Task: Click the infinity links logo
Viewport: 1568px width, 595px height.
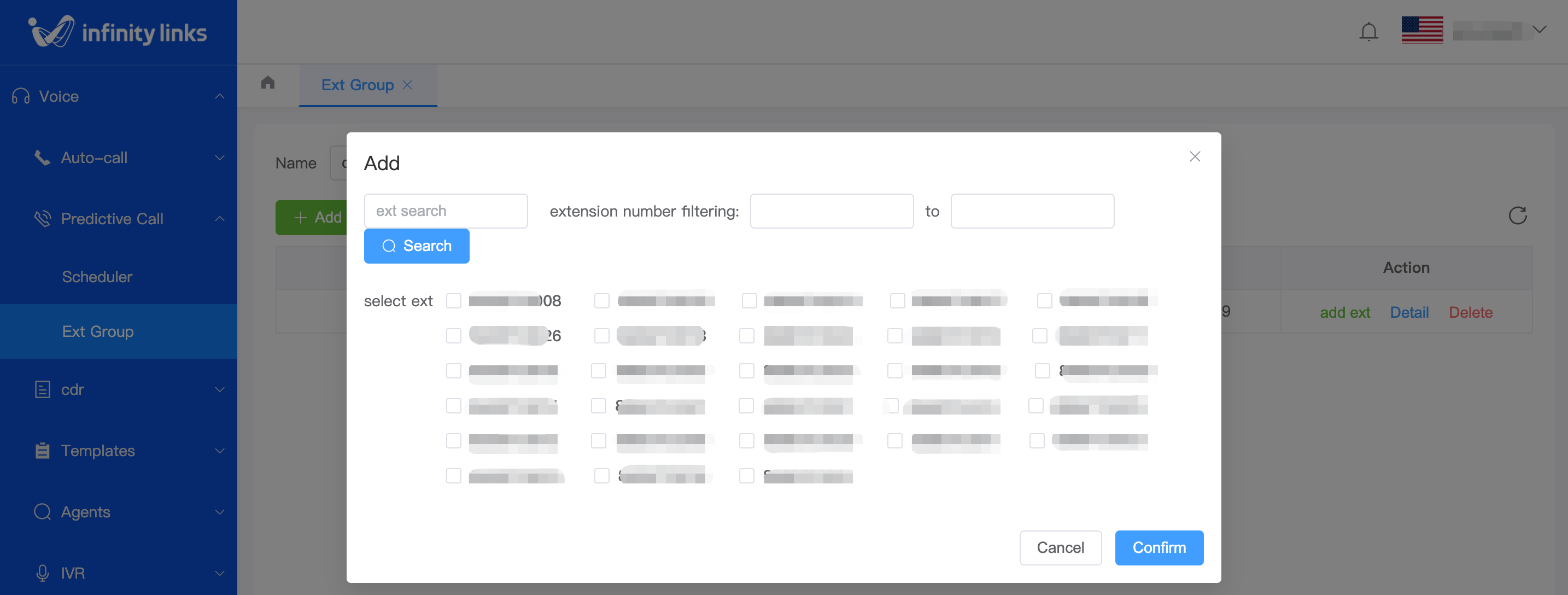Action: (118, 32)
